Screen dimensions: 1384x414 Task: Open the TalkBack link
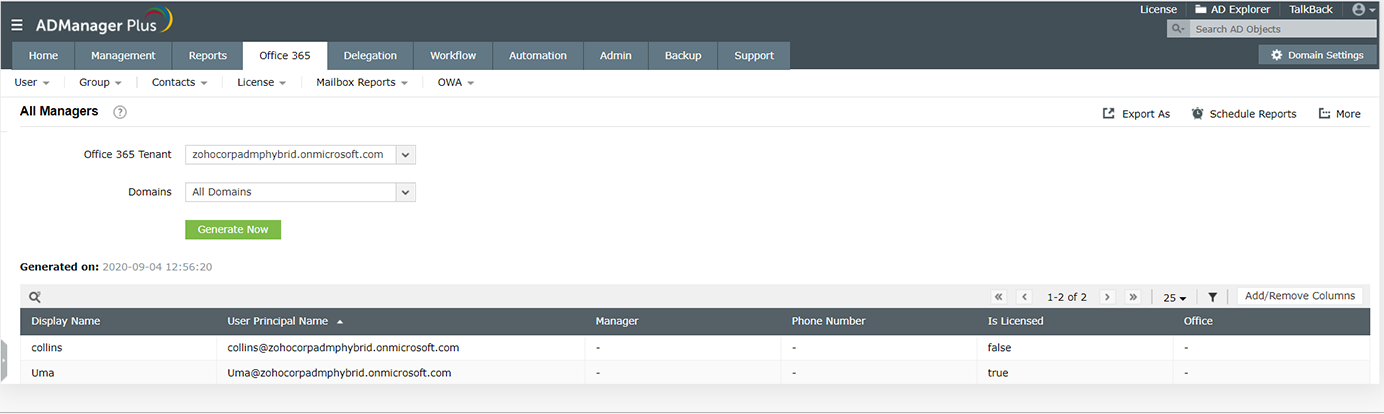tap(1311, 9)
